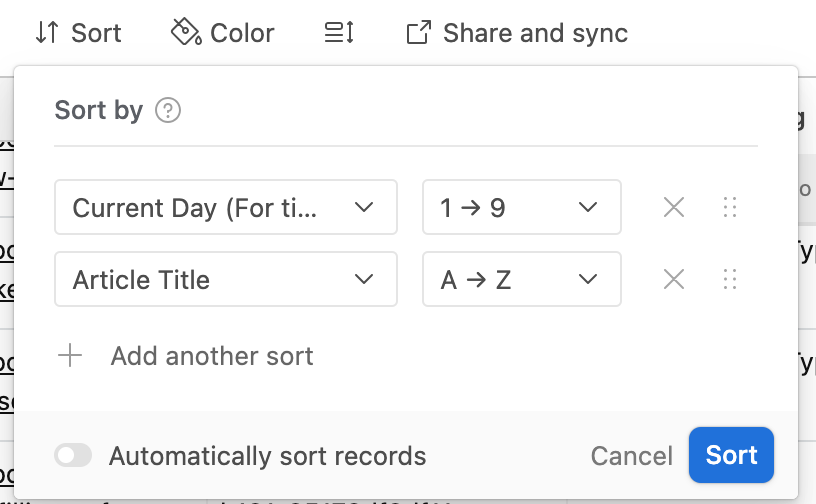The image size is (816, 504).
Task: Click the Share and sync export icon
Action: 418,33
